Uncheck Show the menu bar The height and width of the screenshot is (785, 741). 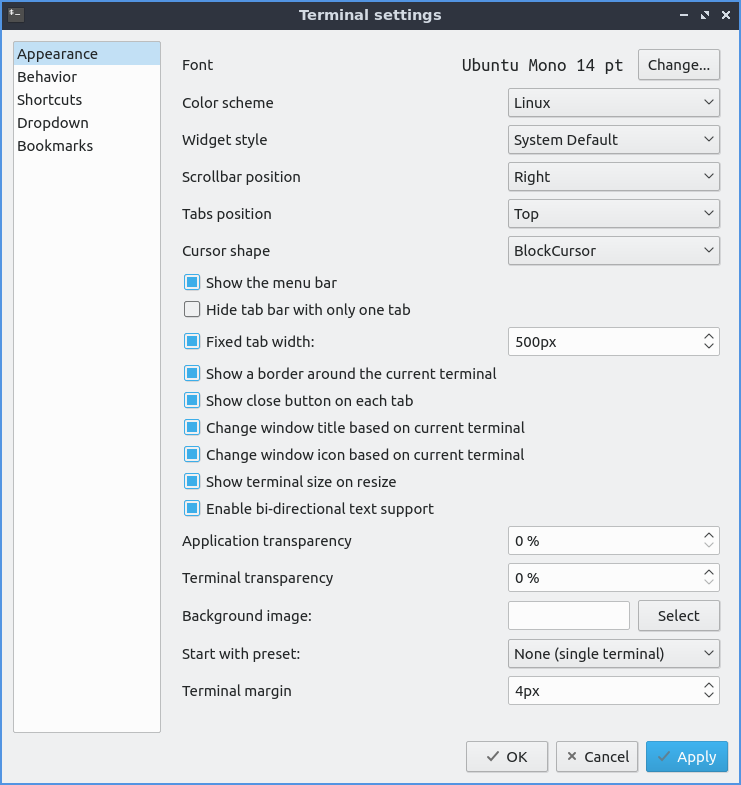pyautogui.click(x=193, y=283)
